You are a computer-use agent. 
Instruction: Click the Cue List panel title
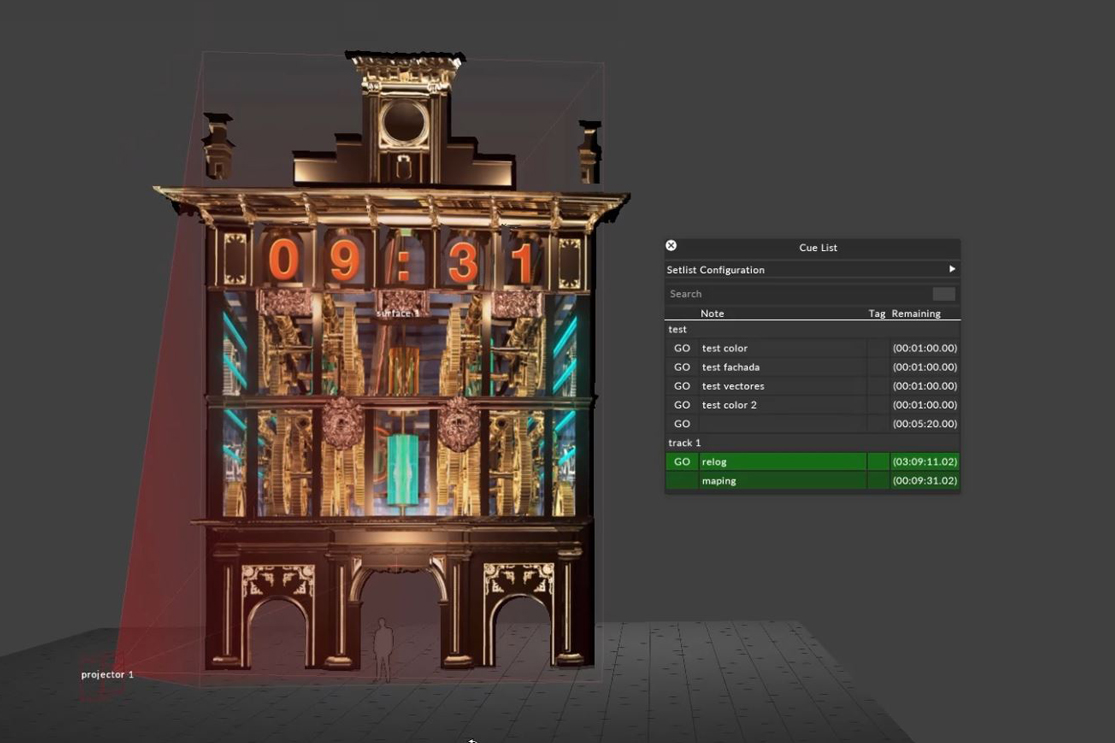pyautogui.click(x=818, y=247)
